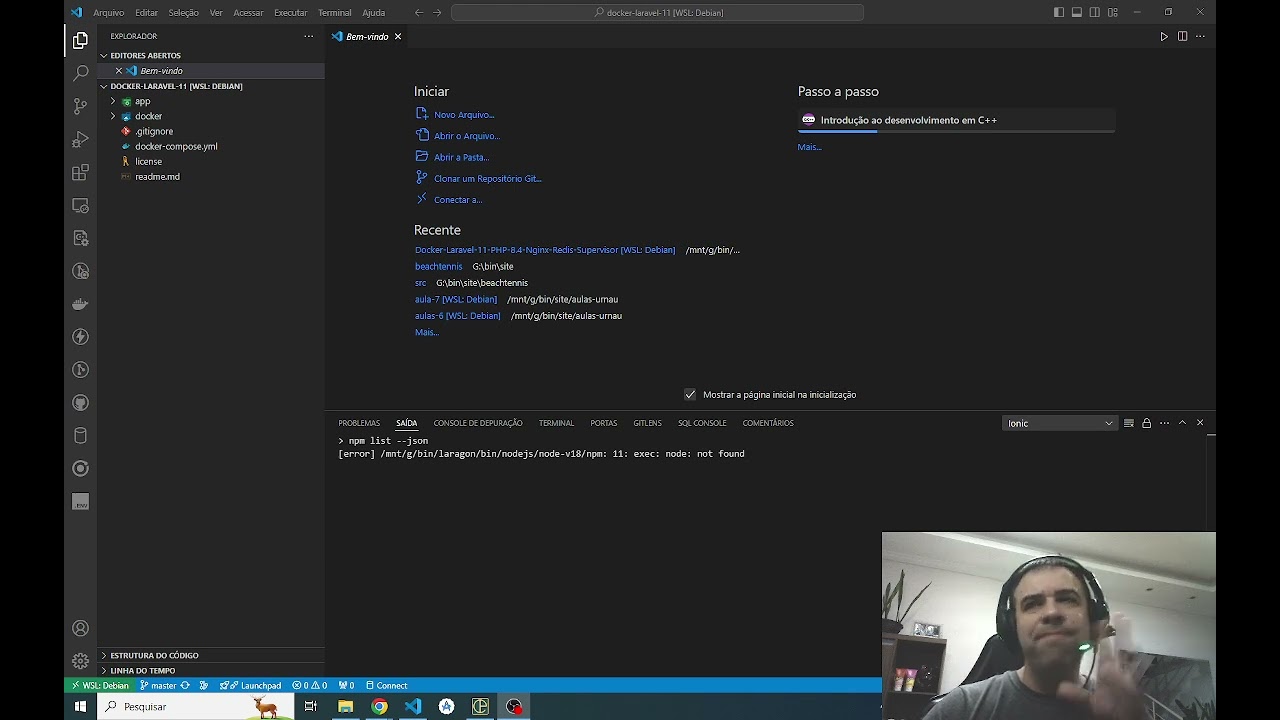Collapse the Editores Abertos section
This screenshot has width=1280, height=720.
coord(145,55)
